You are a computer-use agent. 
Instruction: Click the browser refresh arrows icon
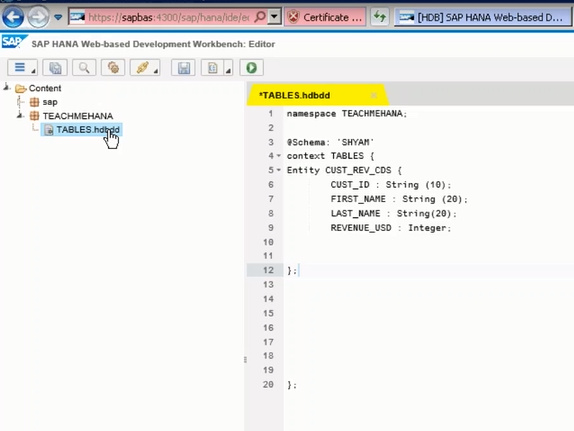point(380,17)
